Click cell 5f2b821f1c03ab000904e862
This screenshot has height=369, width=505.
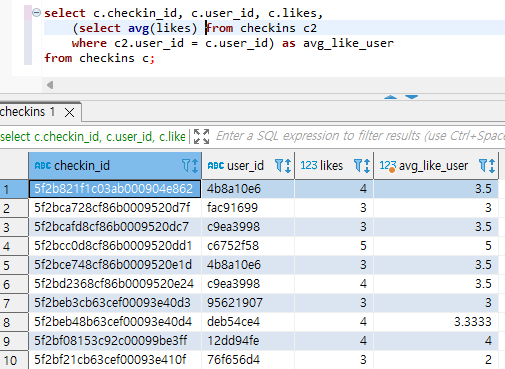tap(115, 189)
